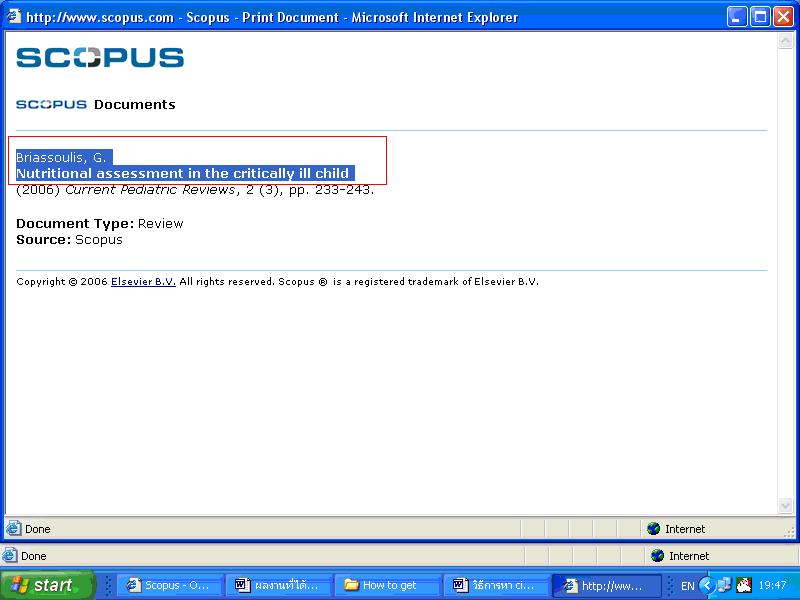Image resolution: width=800 pixels, height=600 pixels.
Task: Click the network computers tray icon
Action: 724,585
